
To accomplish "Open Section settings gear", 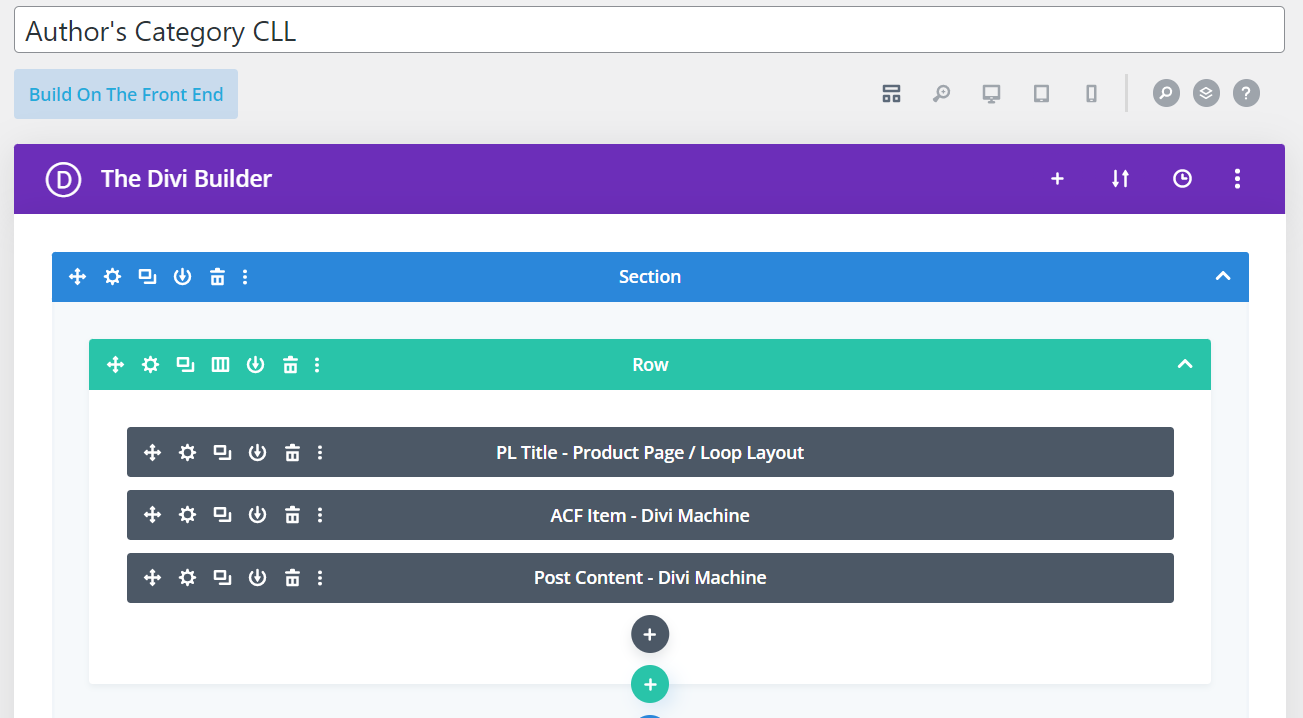I will point(113,277).
